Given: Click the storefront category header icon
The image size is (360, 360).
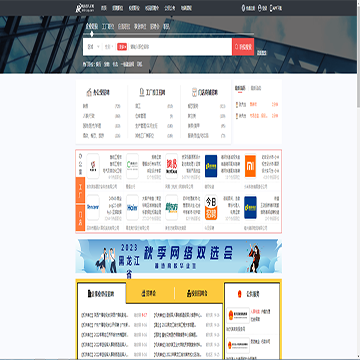Looking at the screenshot, I should point(195,92).
